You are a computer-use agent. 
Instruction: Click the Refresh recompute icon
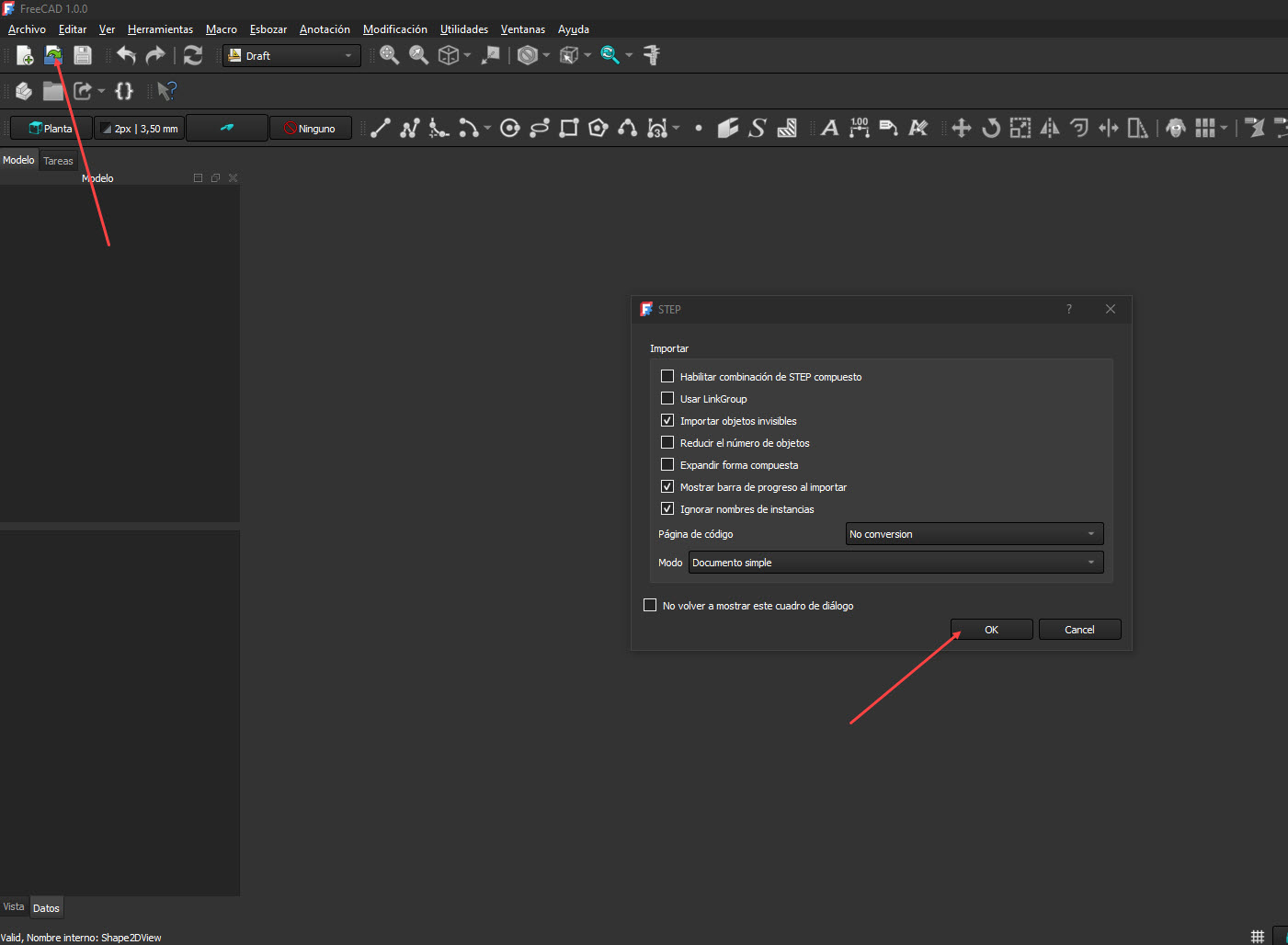[x=193, y=55]
